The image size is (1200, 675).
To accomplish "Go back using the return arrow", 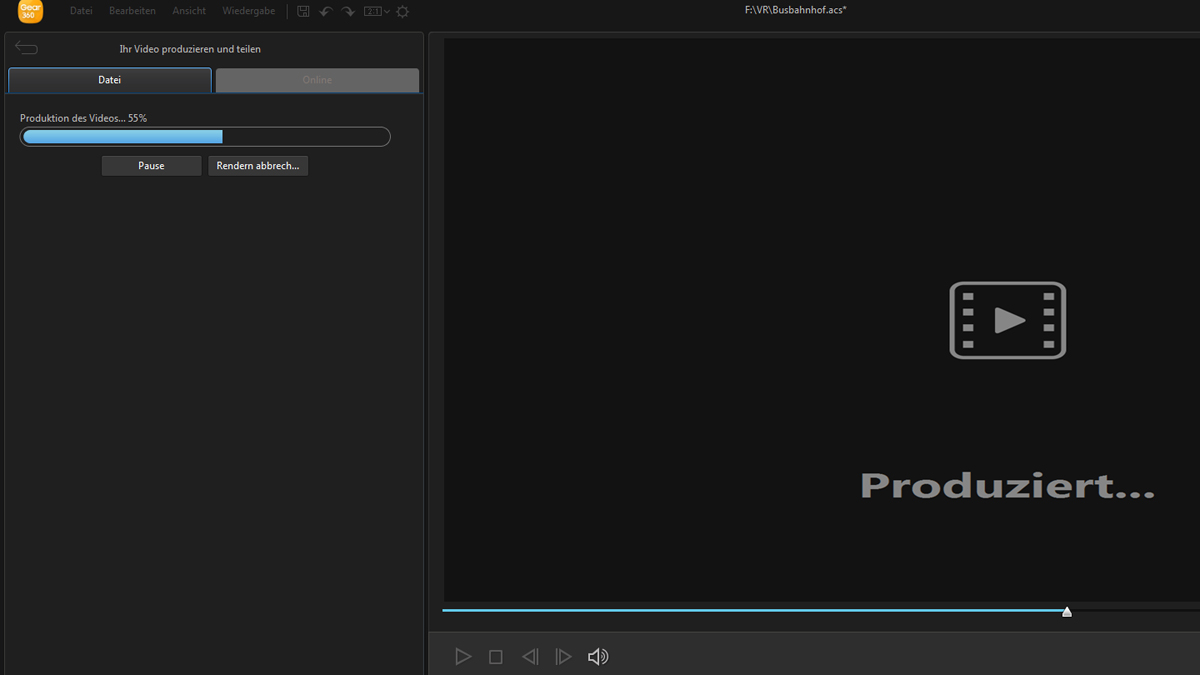I will click(x=27, y=48).
